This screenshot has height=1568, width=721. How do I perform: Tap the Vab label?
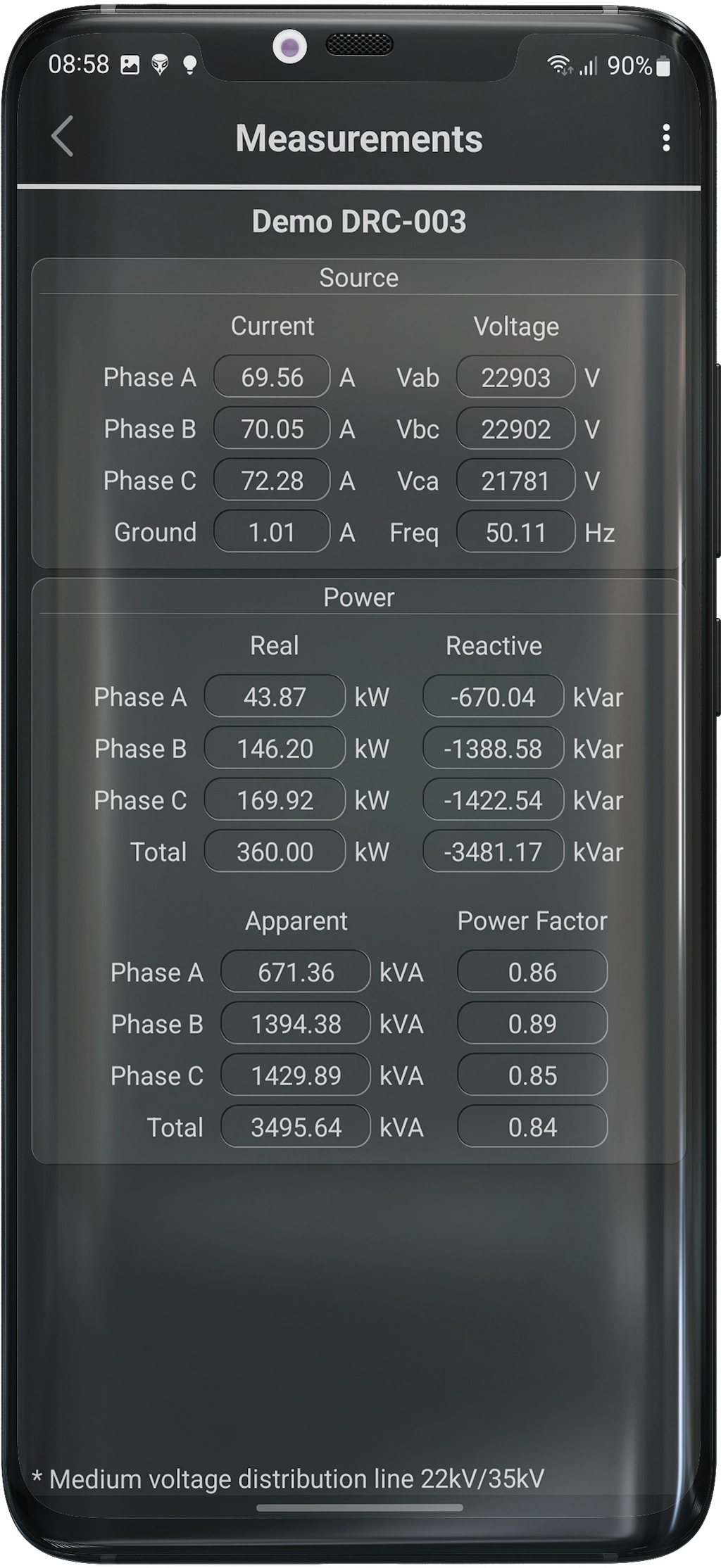click(x=418, y=378)
